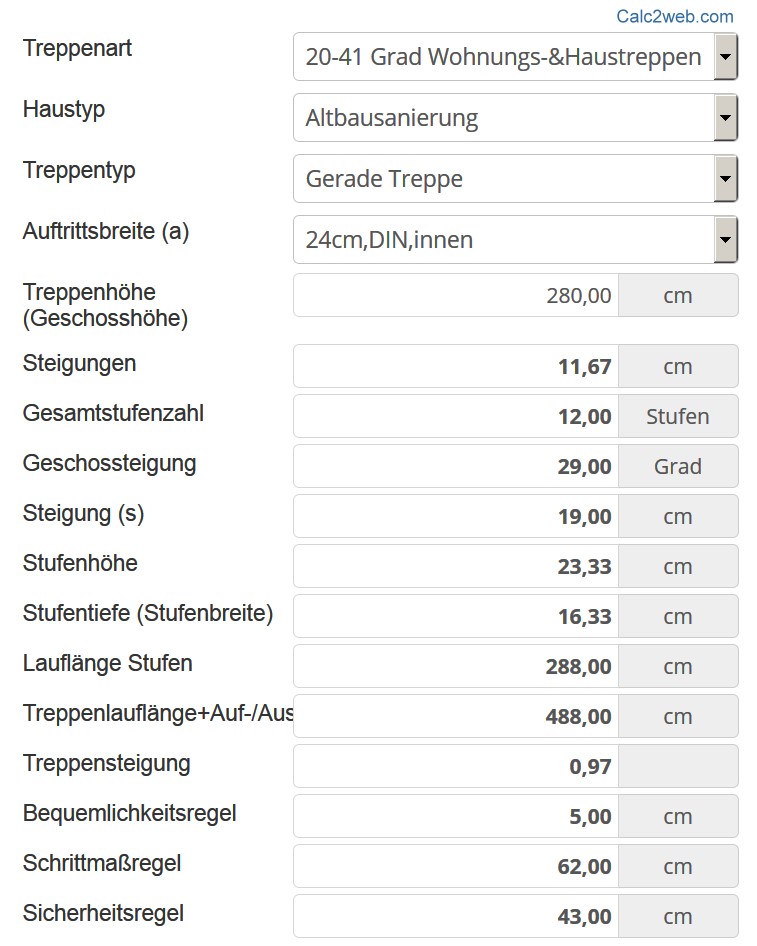The height and width of the screenshot is (946, 757).
Task: Focus the Stufenhöhe value field
Action: coord(456,566)
